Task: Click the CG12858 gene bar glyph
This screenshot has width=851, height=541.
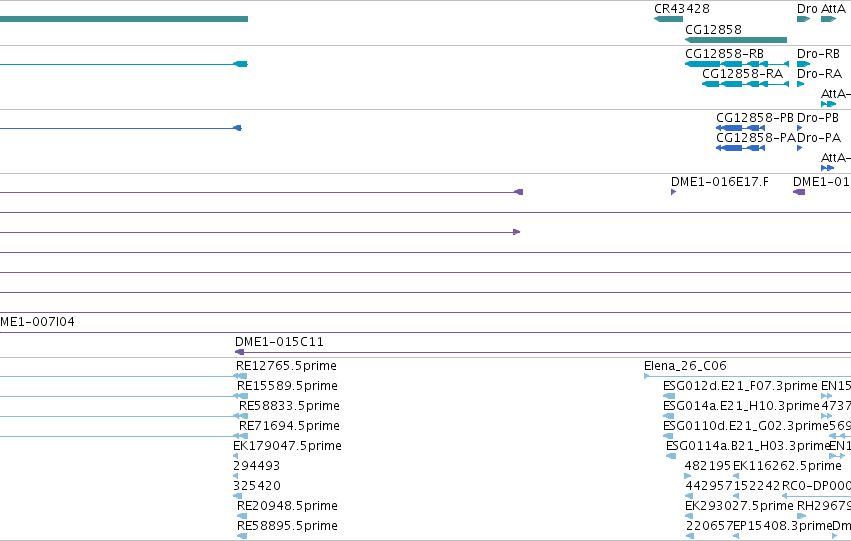Action: tap(736, 40)
